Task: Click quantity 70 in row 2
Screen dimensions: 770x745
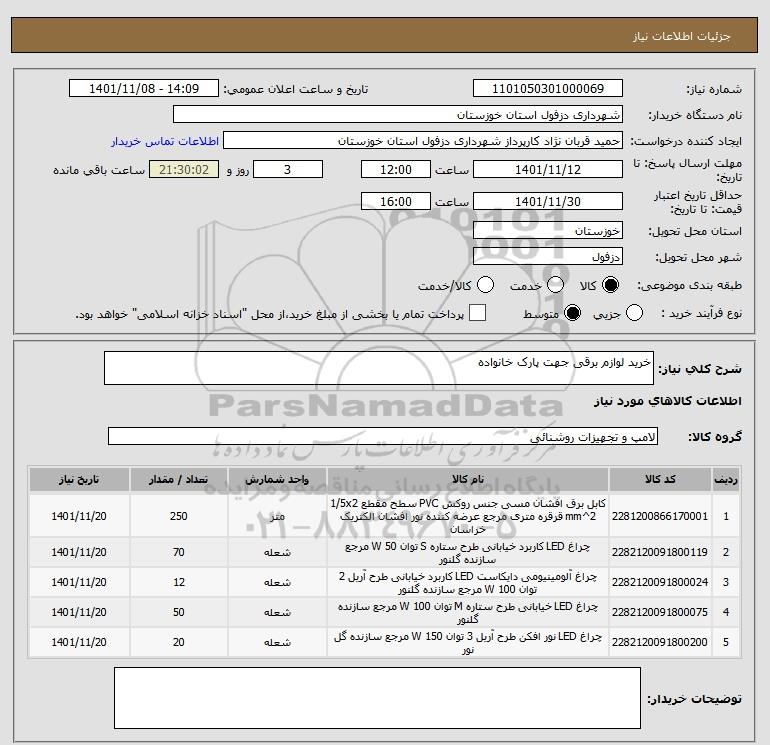Action: [x=179, y=552]
